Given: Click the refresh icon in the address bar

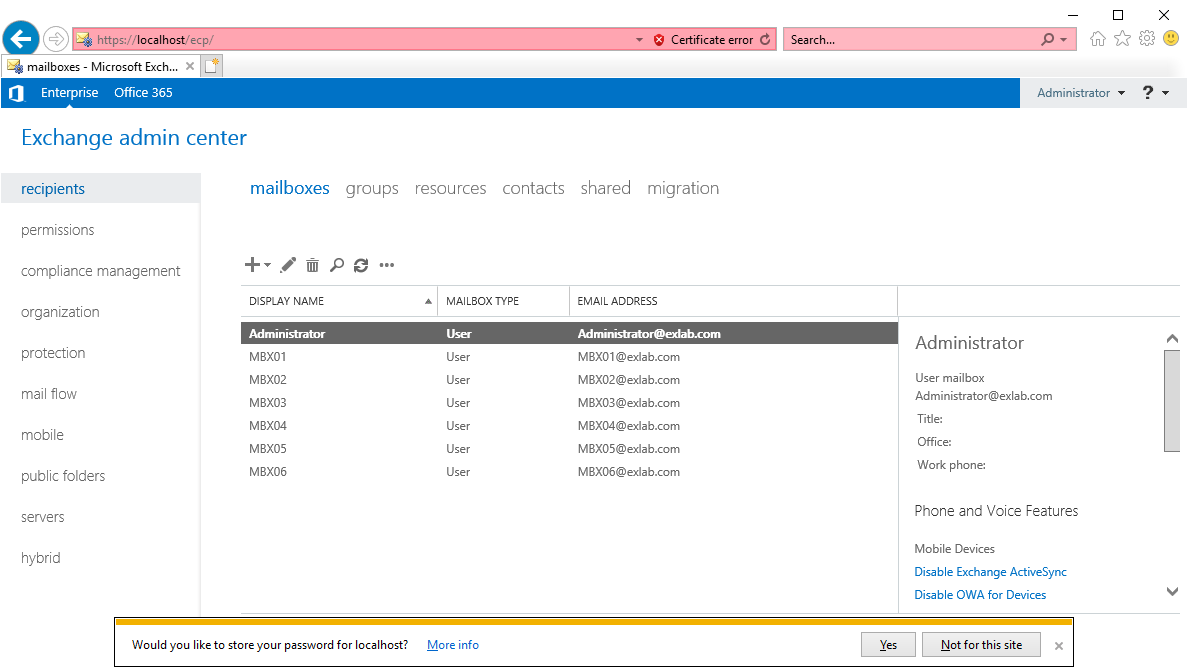Looking at the screenshot, I should coord(765,39).
